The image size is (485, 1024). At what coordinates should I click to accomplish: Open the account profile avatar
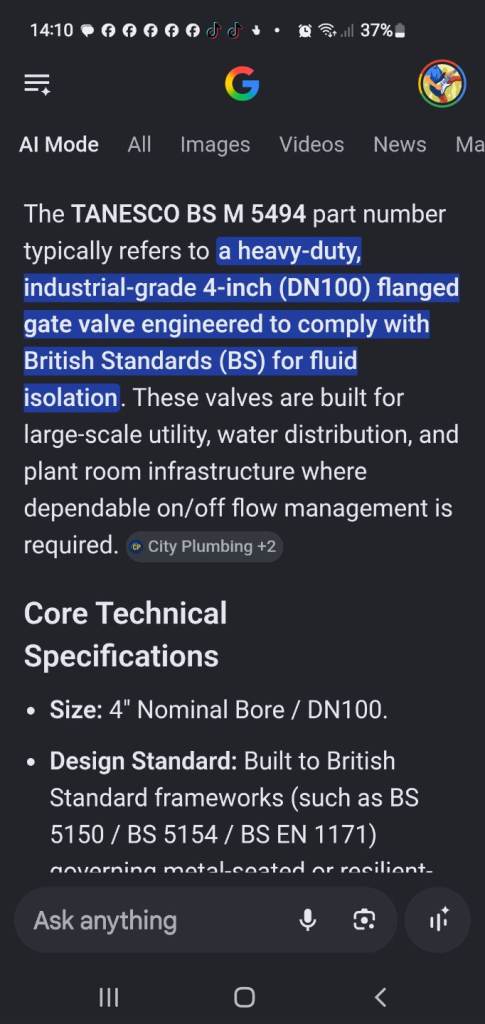tap(442, 84)
